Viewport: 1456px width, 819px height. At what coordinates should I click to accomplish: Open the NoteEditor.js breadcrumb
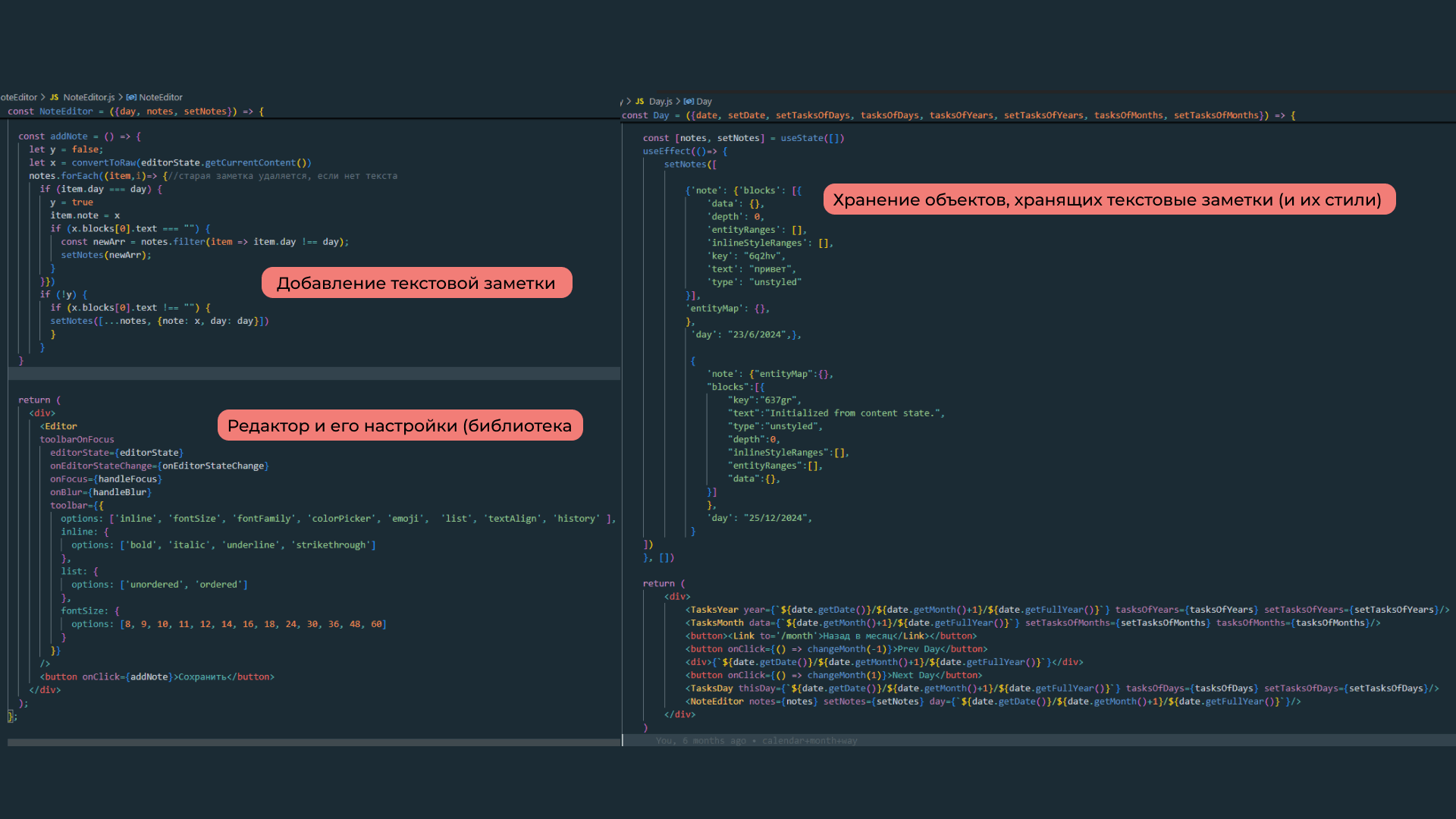(x=89, y=97)
